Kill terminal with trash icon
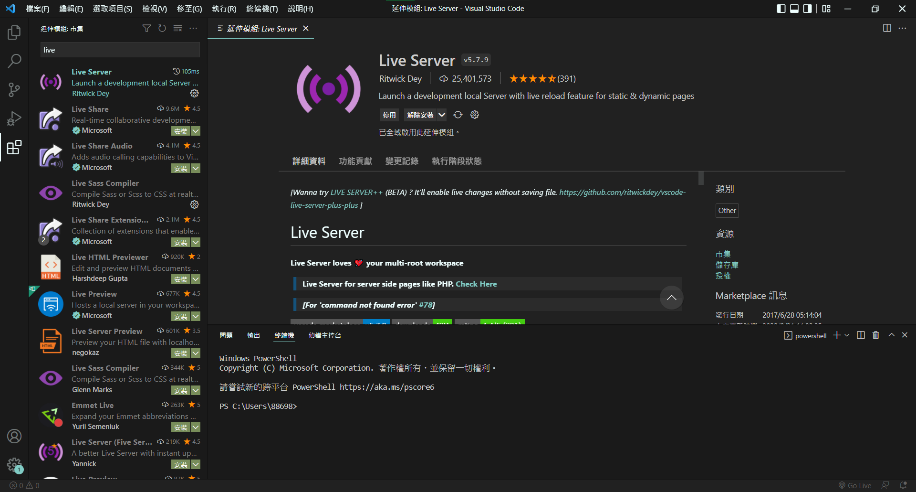The height and width of the screenshot is (492, 916). point(876,335)
